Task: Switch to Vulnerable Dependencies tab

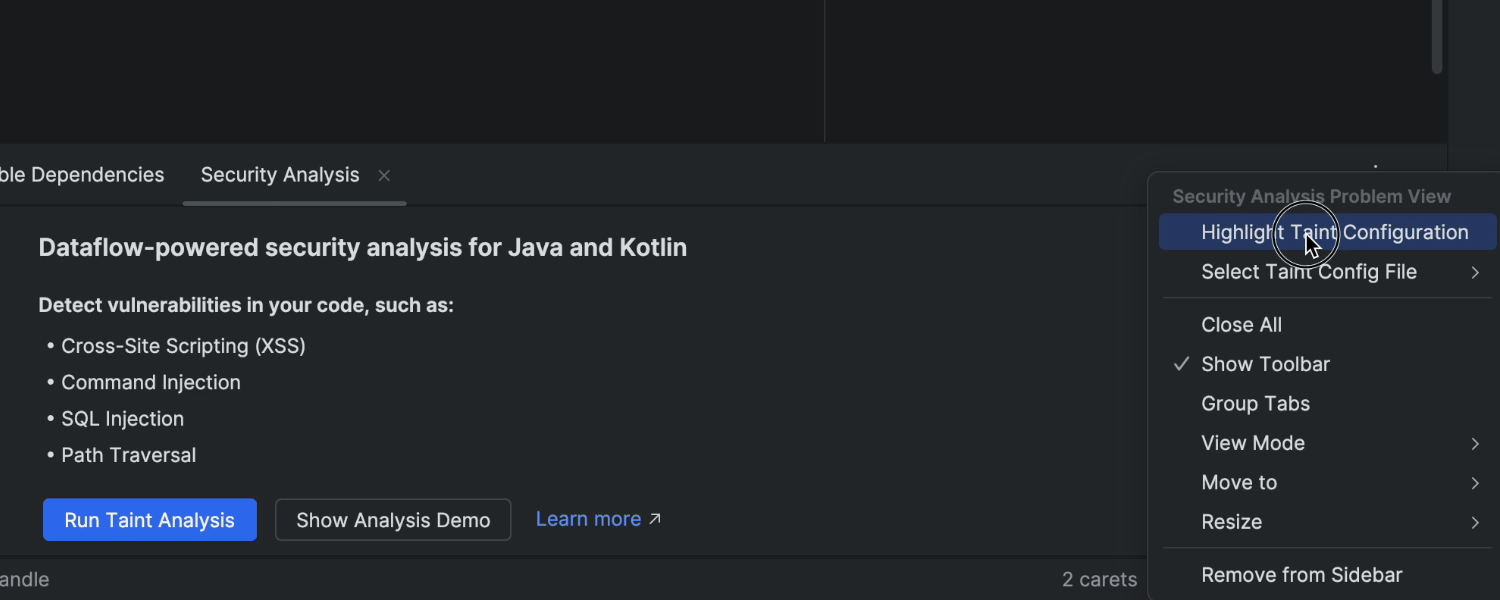Action: pos(82,175)
